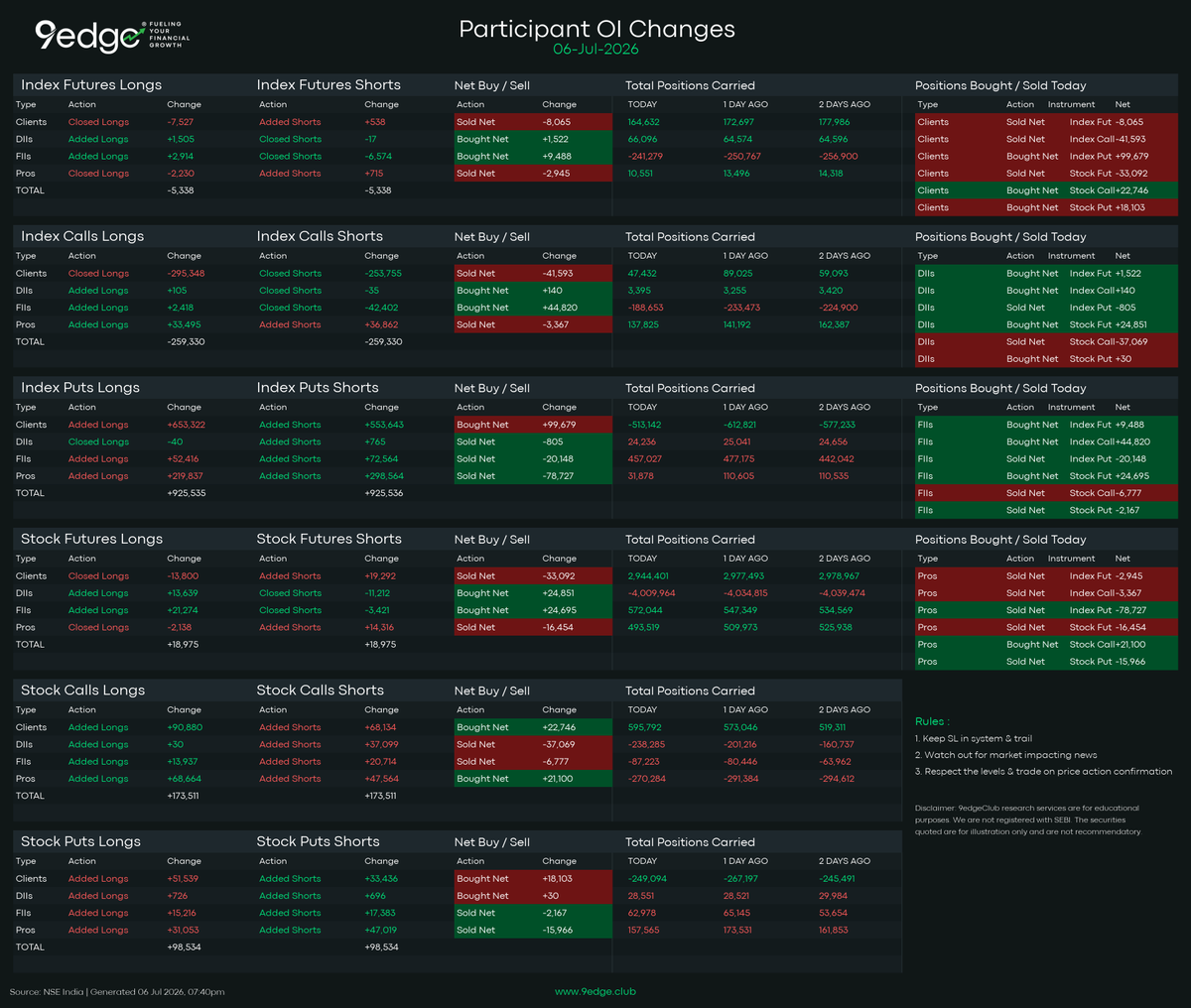
Task: Click the +21,274 FIIs longs value
Action: (183, 610)
